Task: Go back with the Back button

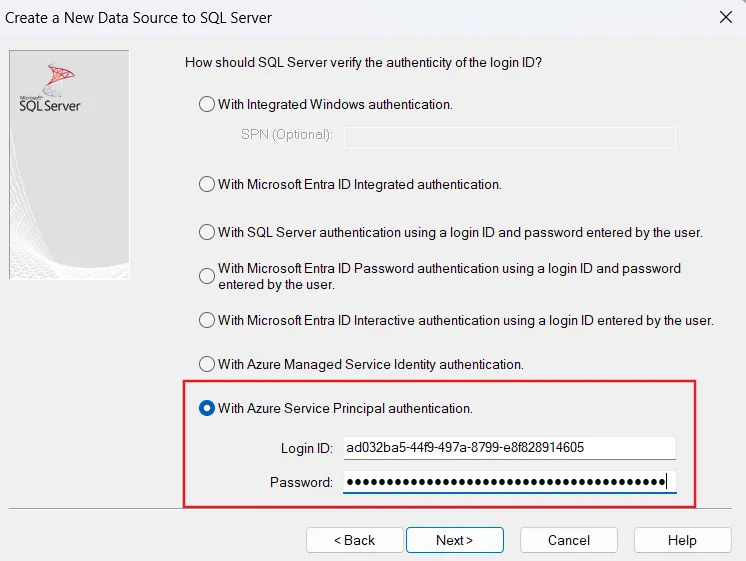Action: pos(354,540)
